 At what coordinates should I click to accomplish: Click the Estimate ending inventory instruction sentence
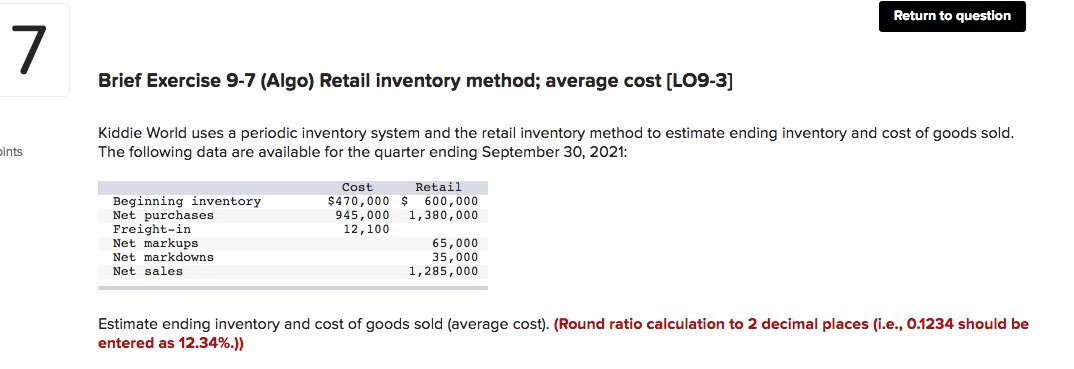pyautogui.click(x=324, y=324)
